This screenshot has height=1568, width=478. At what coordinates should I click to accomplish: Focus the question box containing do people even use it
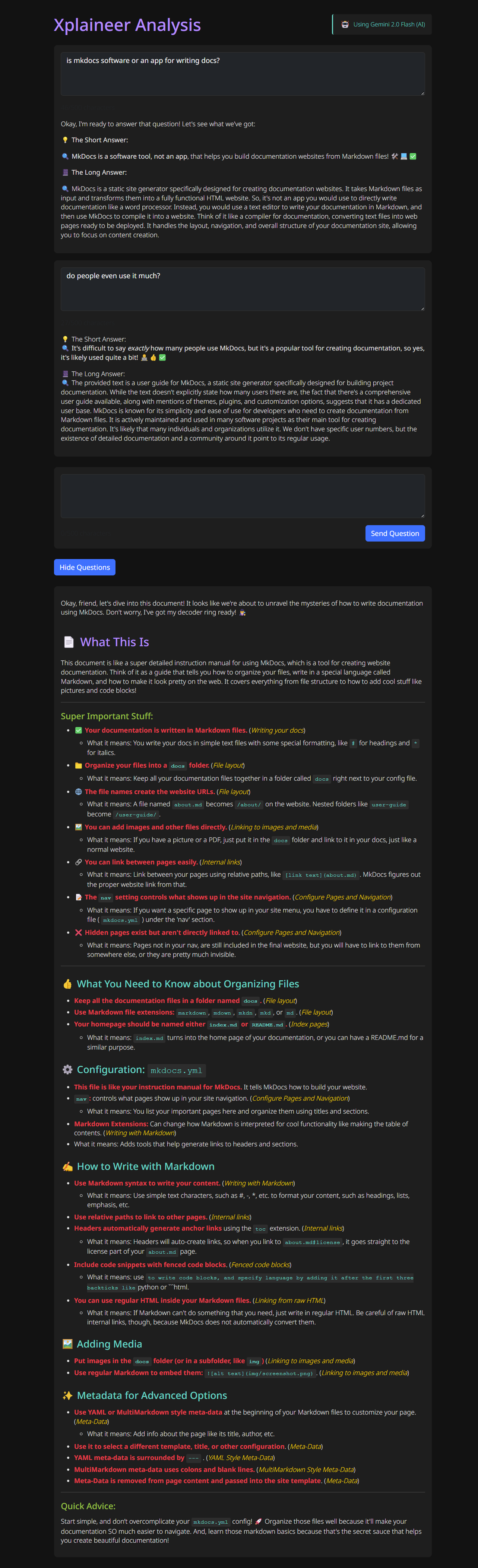[x=243, y=289]
